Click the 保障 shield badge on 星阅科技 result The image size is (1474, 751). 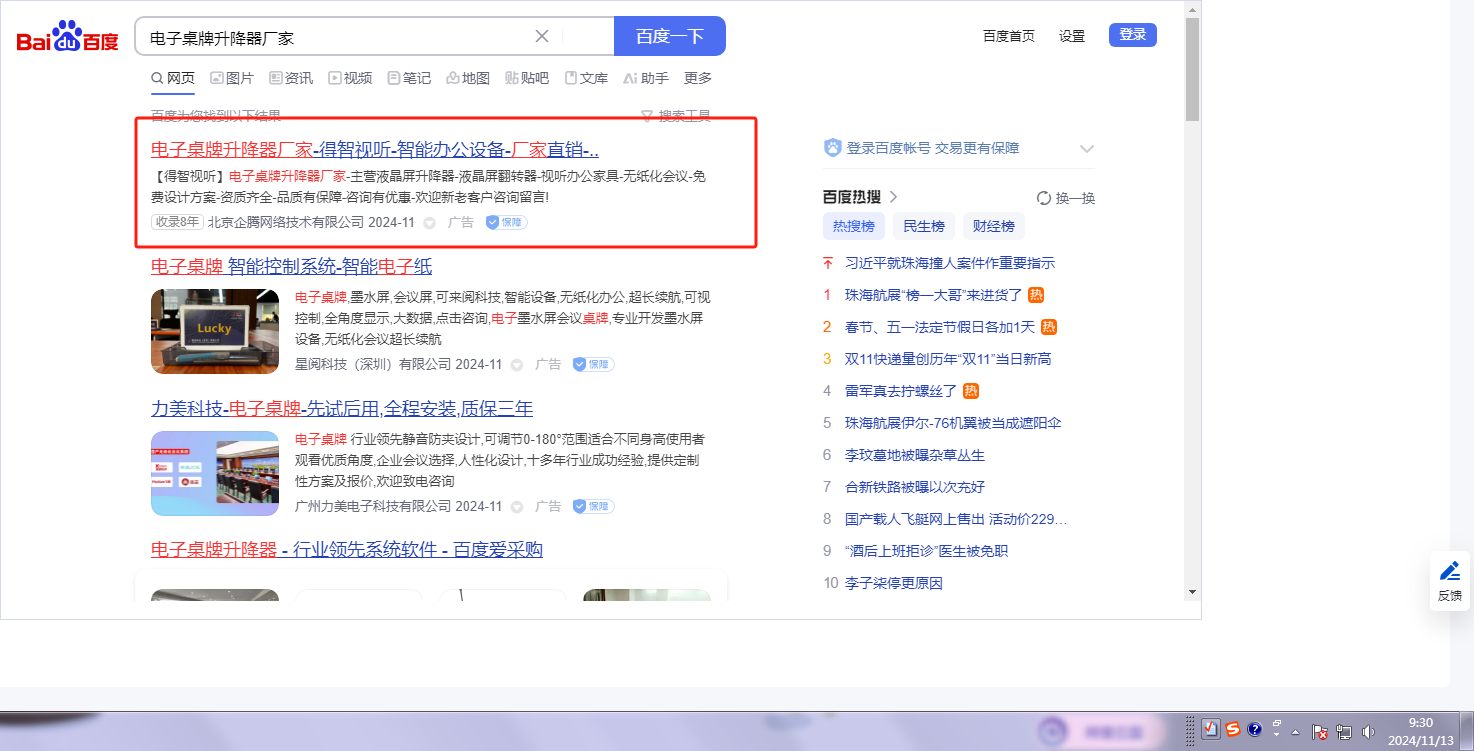[593, 365]
